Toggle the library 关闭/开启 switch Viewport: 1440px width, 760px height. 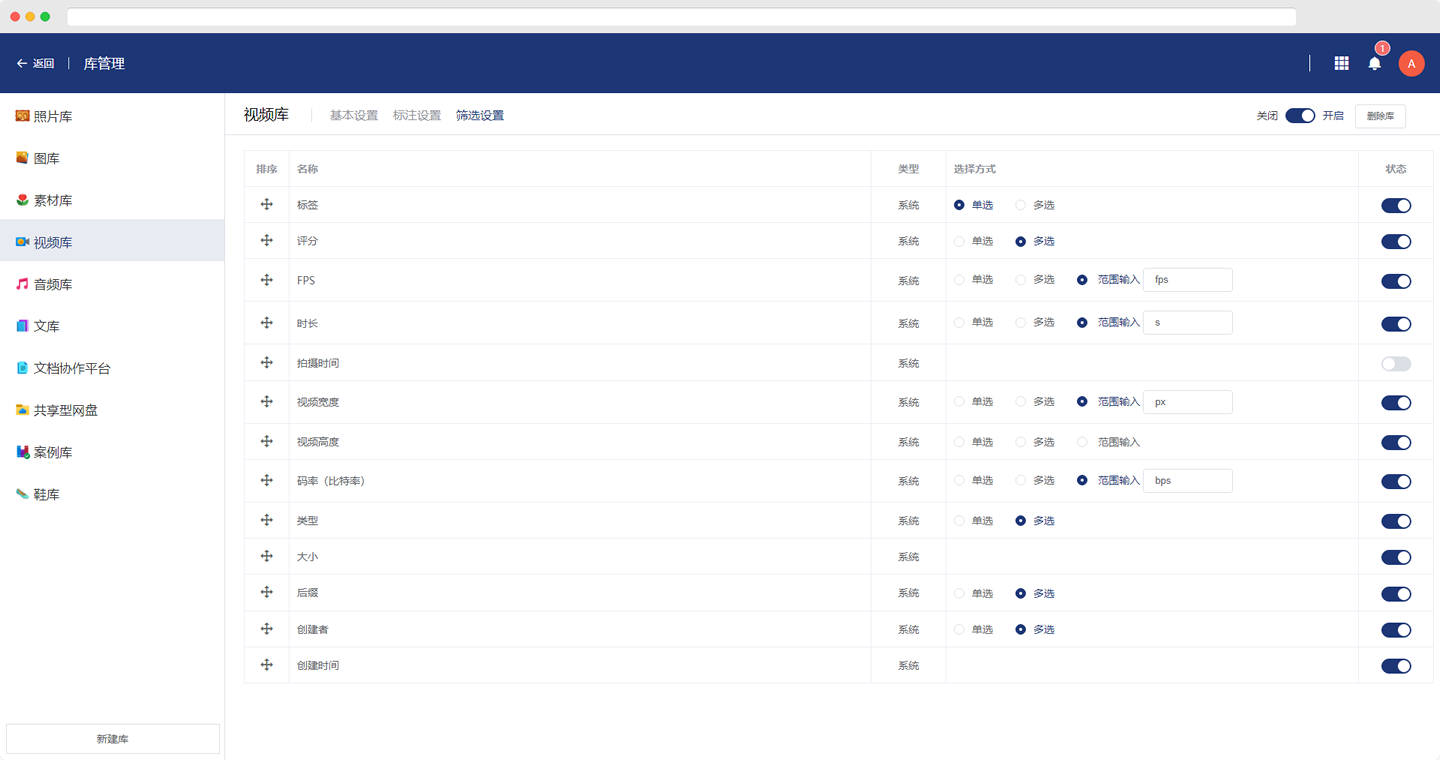[1299, 116]
